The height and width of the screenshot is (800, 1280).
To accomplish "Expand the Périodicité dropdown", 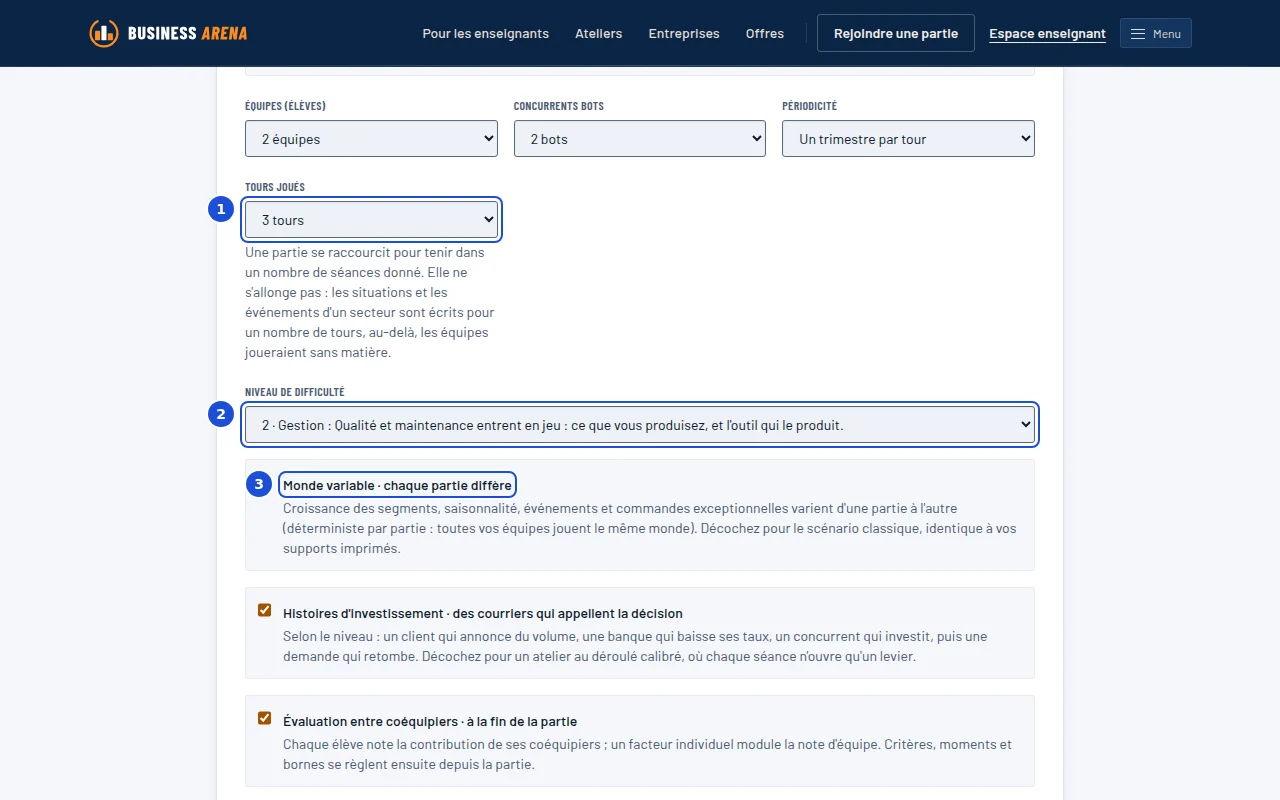I will point(908,139).
